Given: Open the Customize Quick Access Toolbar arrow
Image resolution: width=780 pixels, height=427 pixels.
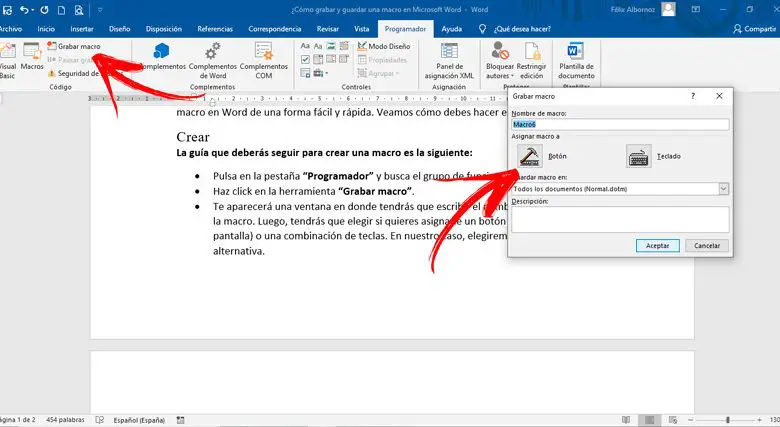Looking at the screenshot, I should click(x=100, y=9).
